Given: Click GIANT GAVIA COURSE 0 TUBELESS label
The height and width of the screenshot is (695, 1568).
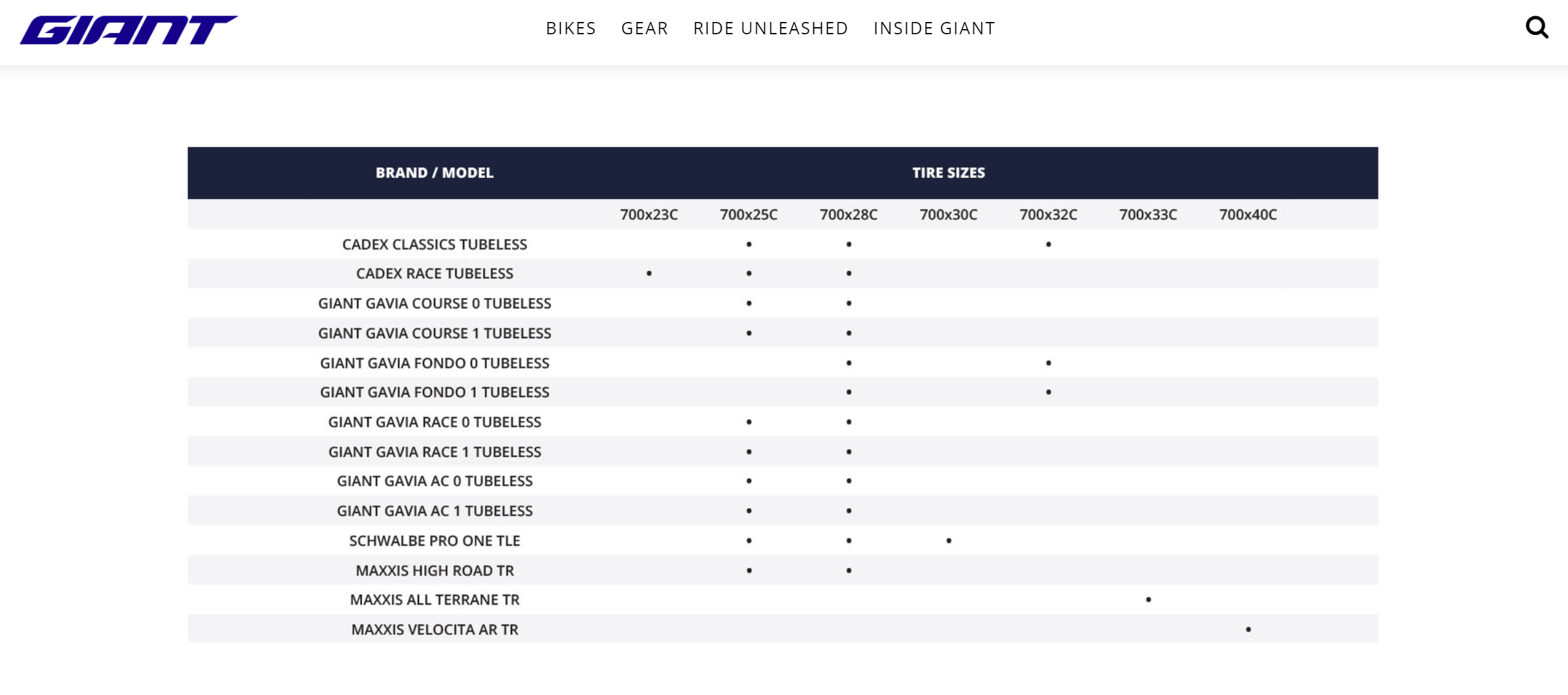Looking at the screenshot, I should pyautogui.click(x=435, y=303).
